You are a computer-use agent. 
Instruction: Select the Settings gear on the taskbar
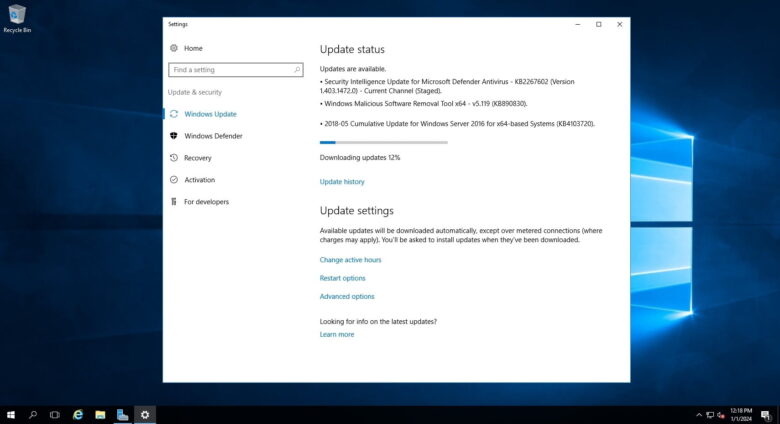pos(145,415)
